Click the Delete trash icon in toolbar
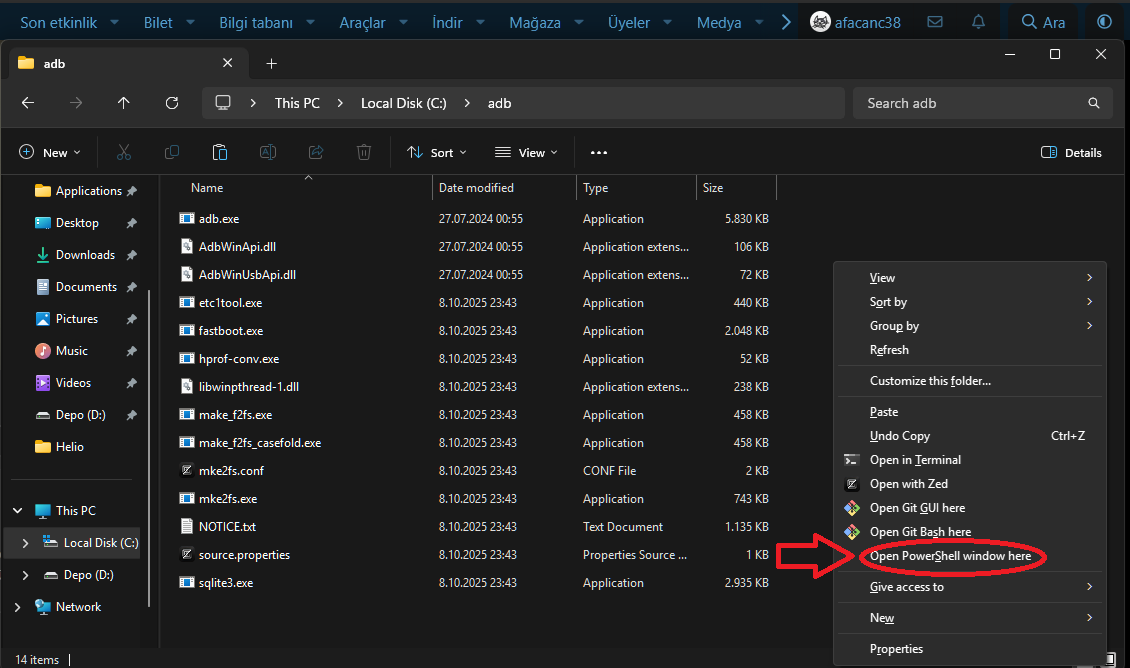Screen dimensions: 1130x668 [364, 152]
